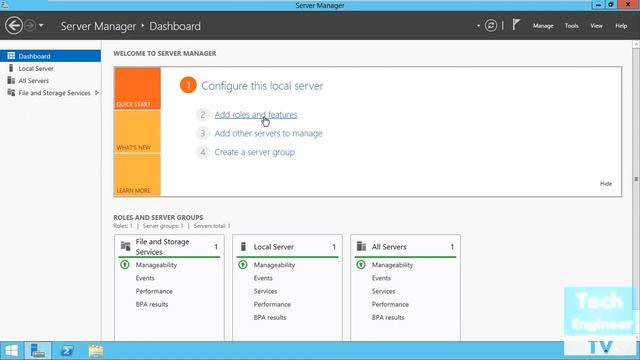The image size is (640, 360).
Task: Click Manageability status icon in File and Storage tile
Action: [x=125, y=265]
